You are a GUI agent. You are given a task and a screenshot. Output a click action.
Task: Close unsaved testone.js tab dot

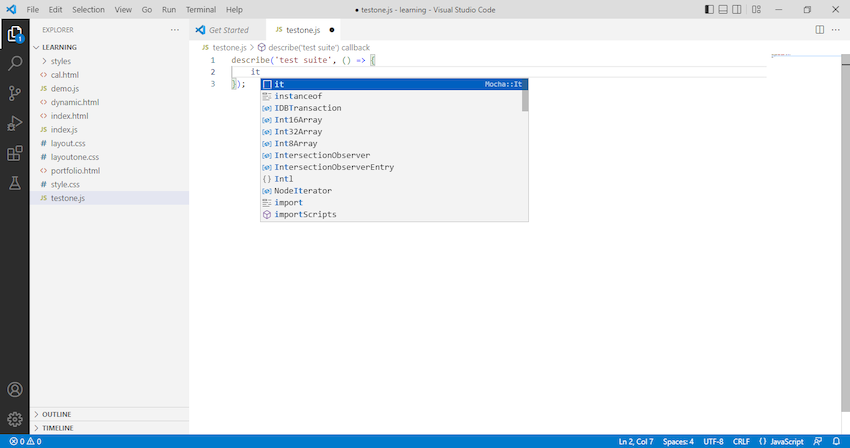pos(332,30)
